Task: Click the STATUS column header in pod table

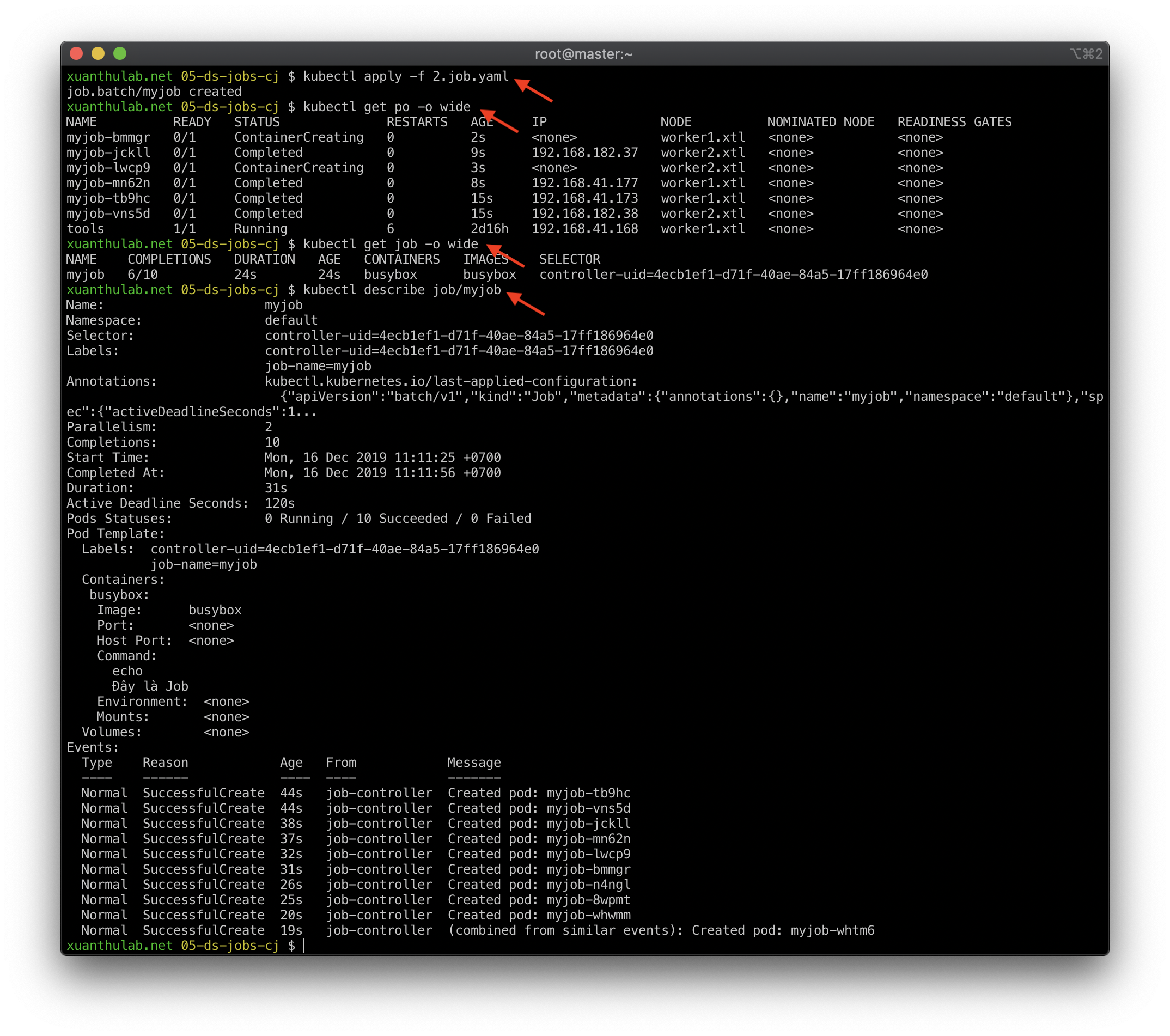Action: [x=257, y=123]
